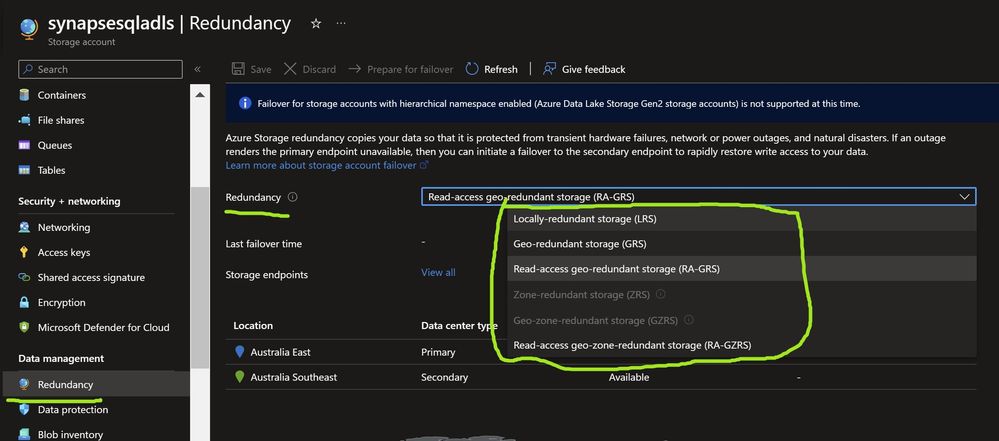
Task: Select Zone-redundant storage (ZRS) option
Action: click(x=742, y=294)
